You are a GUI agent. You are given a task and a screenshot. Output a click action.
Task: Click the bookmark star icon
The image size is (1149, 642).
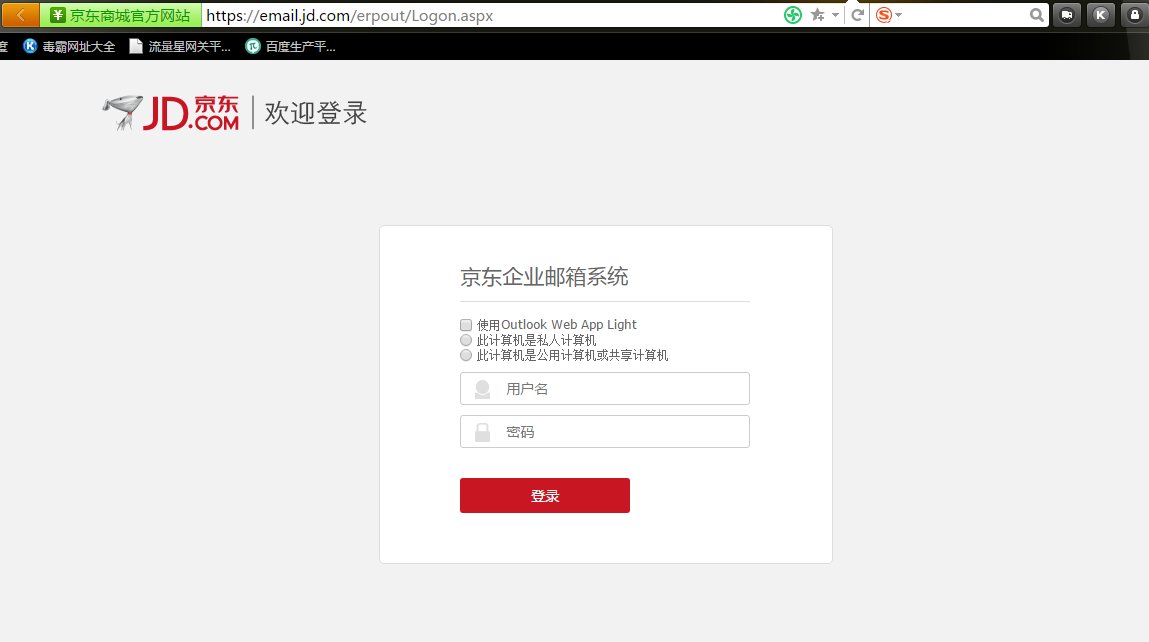[x=818, y=15]
